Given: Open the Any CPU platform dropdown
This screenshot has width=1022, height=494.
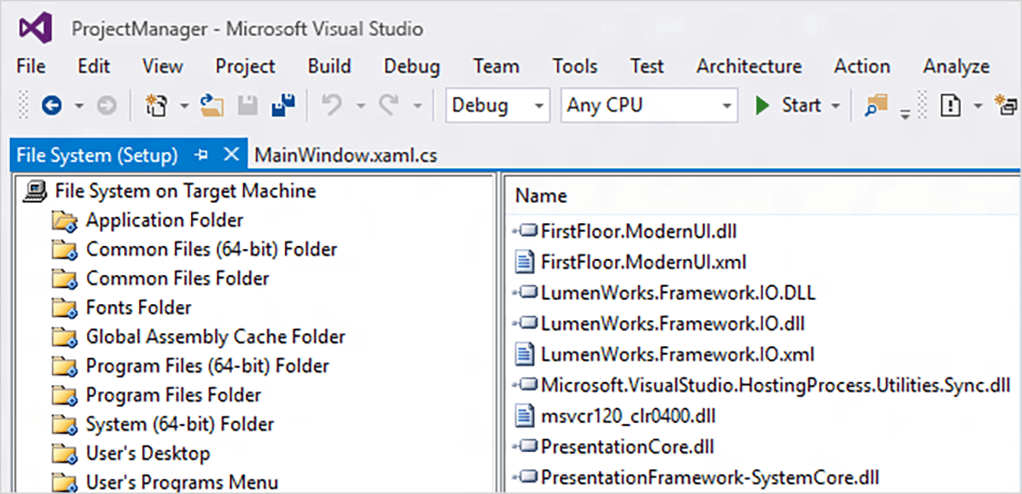Looking at the screenshot, I should click(x=727, y=106).
